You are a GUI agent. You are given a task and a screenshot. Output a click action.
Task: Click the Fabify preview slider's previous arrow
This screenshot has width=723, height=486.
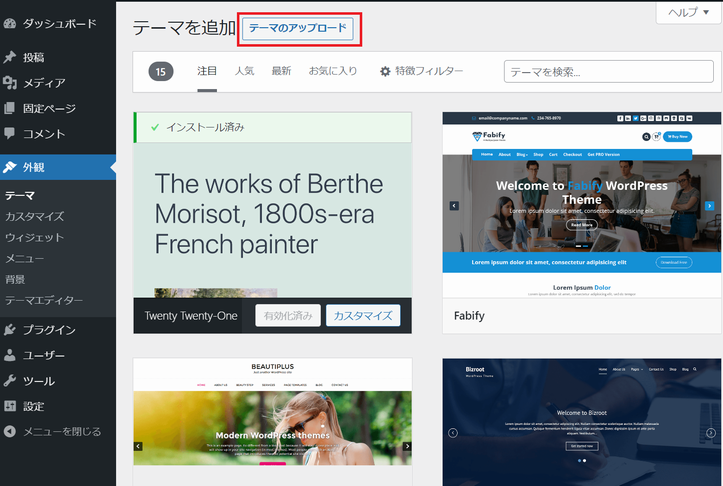454,206
